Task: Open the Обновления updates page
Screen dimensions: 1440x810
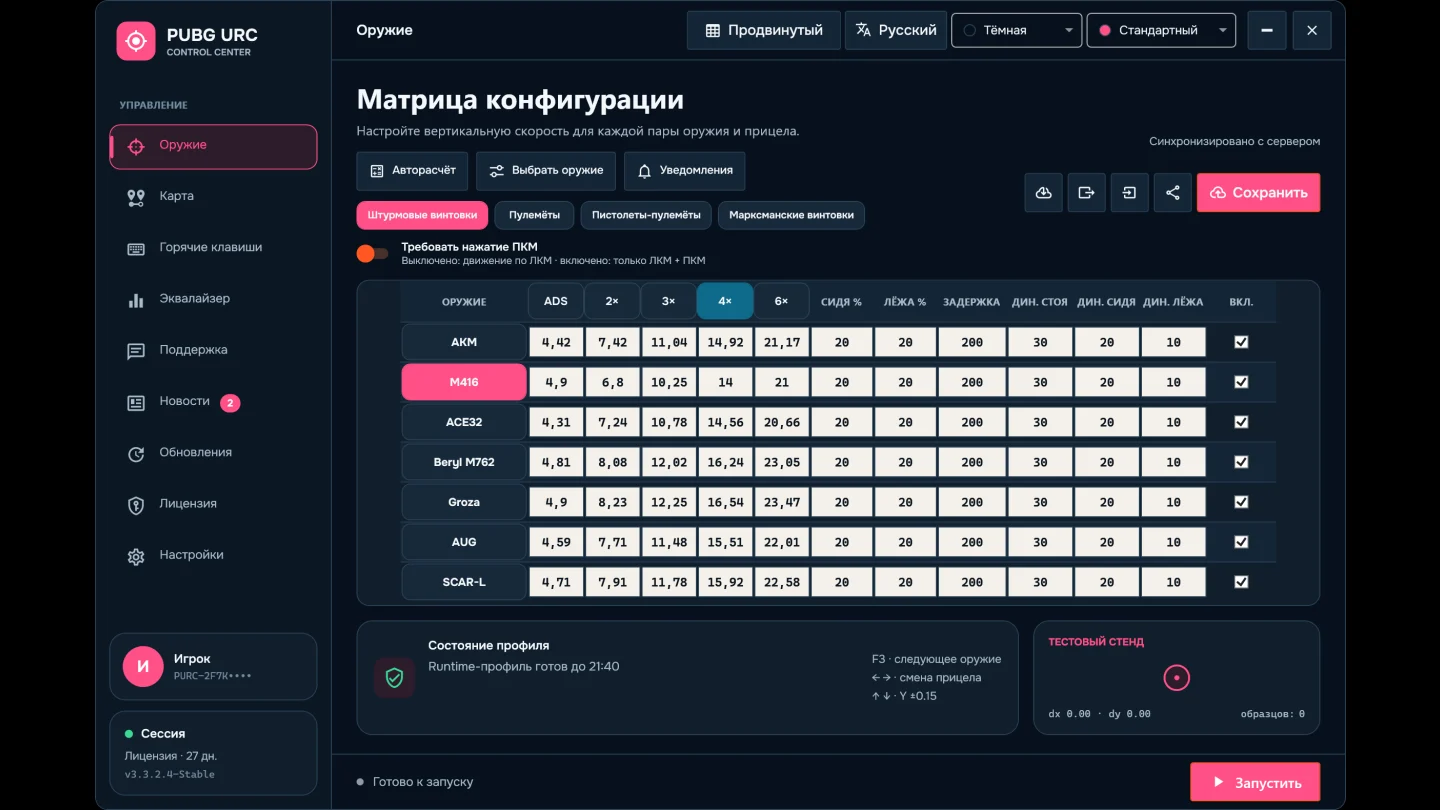Action: 213,452
